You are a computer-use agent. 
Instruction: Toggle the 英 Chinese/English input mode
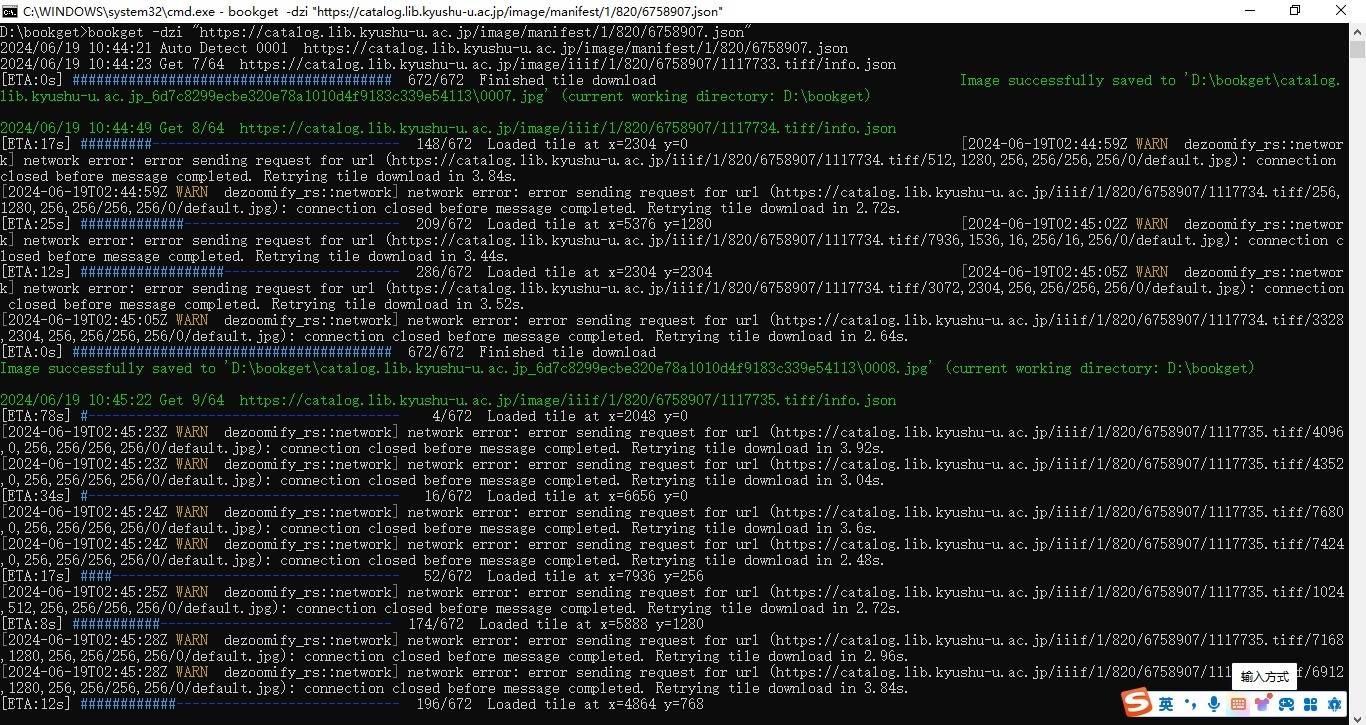coord(1166,704)
